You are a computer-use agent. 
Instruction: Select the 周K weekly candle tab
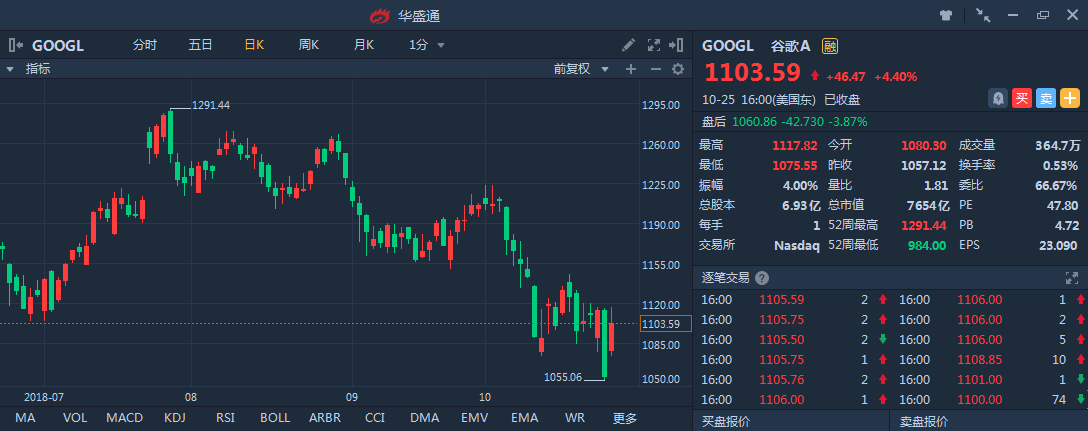(309, 45)
